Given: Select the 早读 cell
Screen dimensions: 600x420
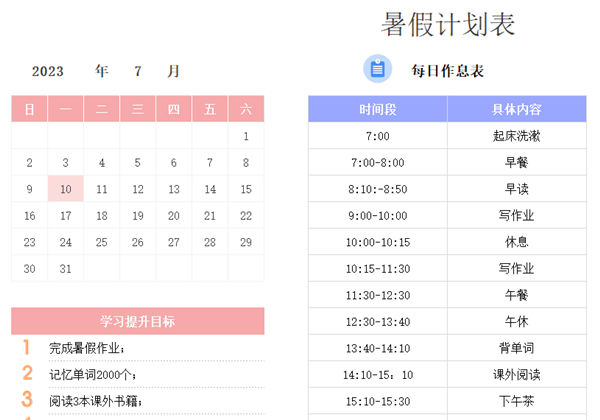Looking at the screenshot, I should coord(517,189).
